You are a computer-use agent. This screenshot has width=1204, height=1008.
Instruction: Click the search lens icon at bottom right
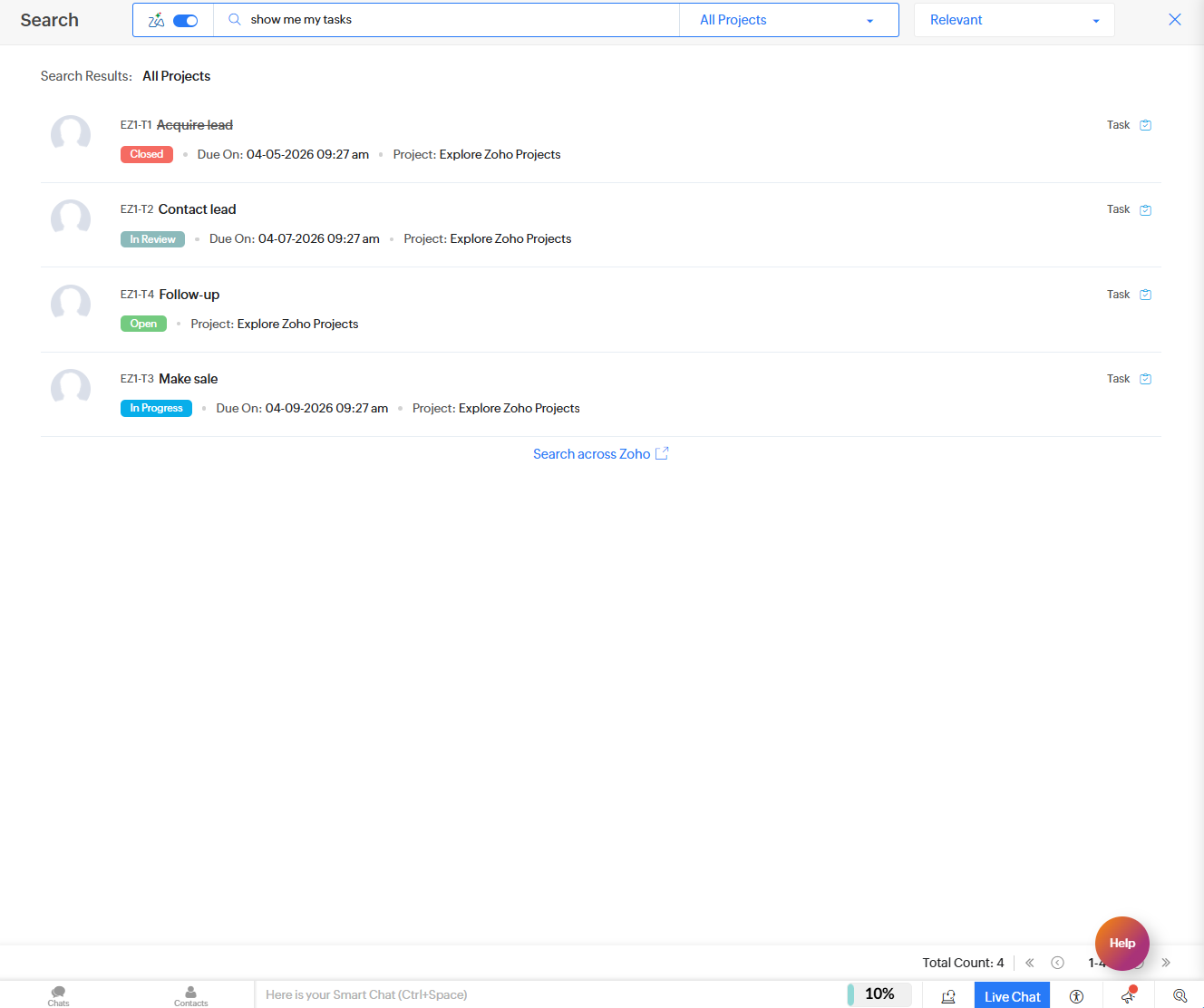pos(1179,995)
